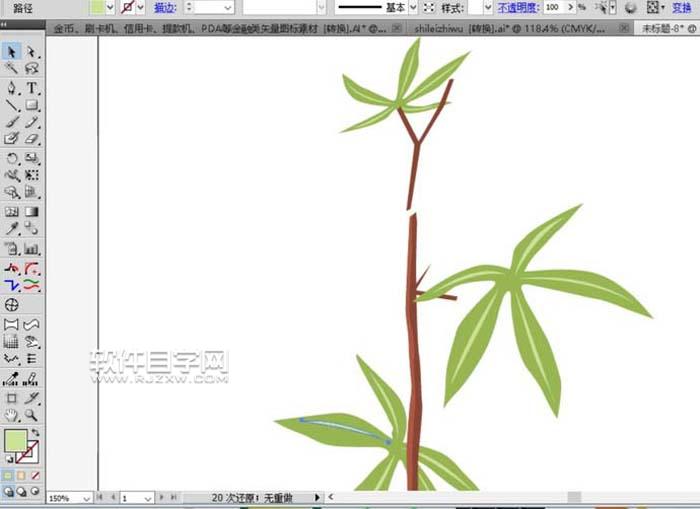
Task: Choose the Magic Wand tool
Action: (x=12, y=69)
